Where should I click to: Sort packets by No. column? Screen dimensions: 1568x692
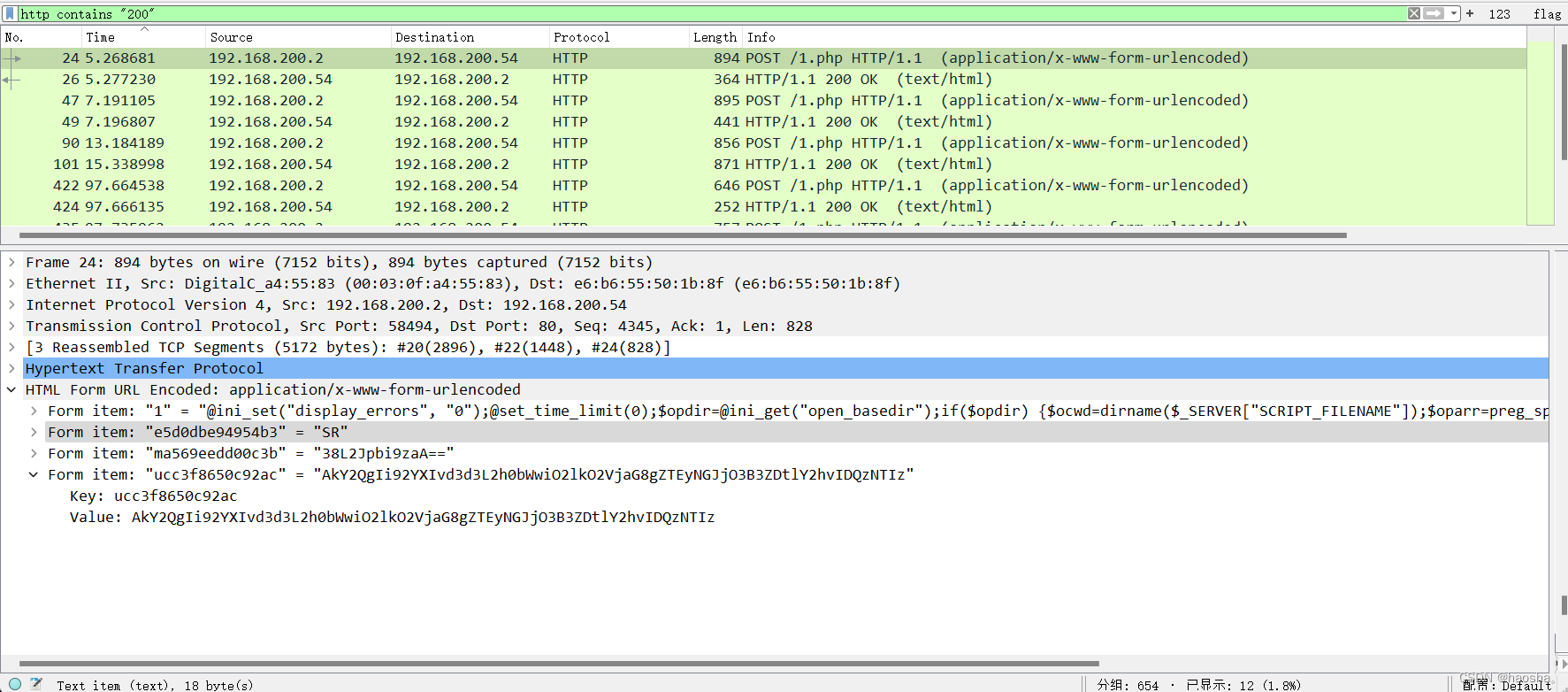41,37
